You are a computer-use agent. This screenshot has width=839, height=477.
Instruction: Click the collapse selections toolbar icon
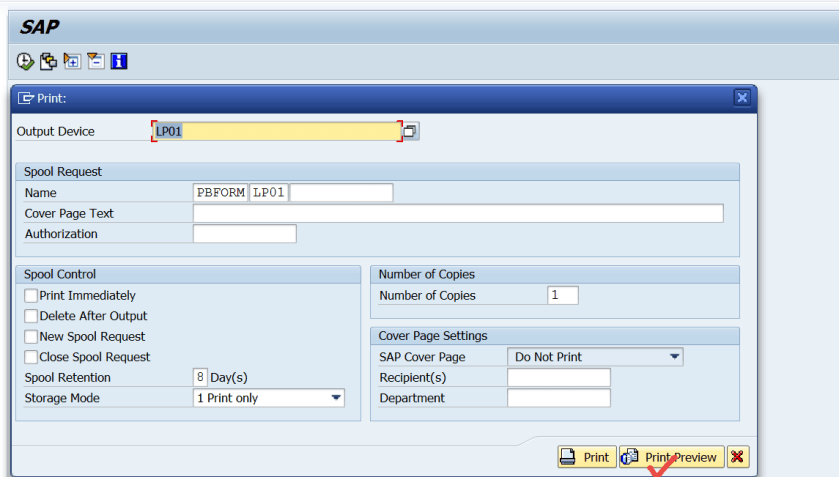(x=95, y=61)
